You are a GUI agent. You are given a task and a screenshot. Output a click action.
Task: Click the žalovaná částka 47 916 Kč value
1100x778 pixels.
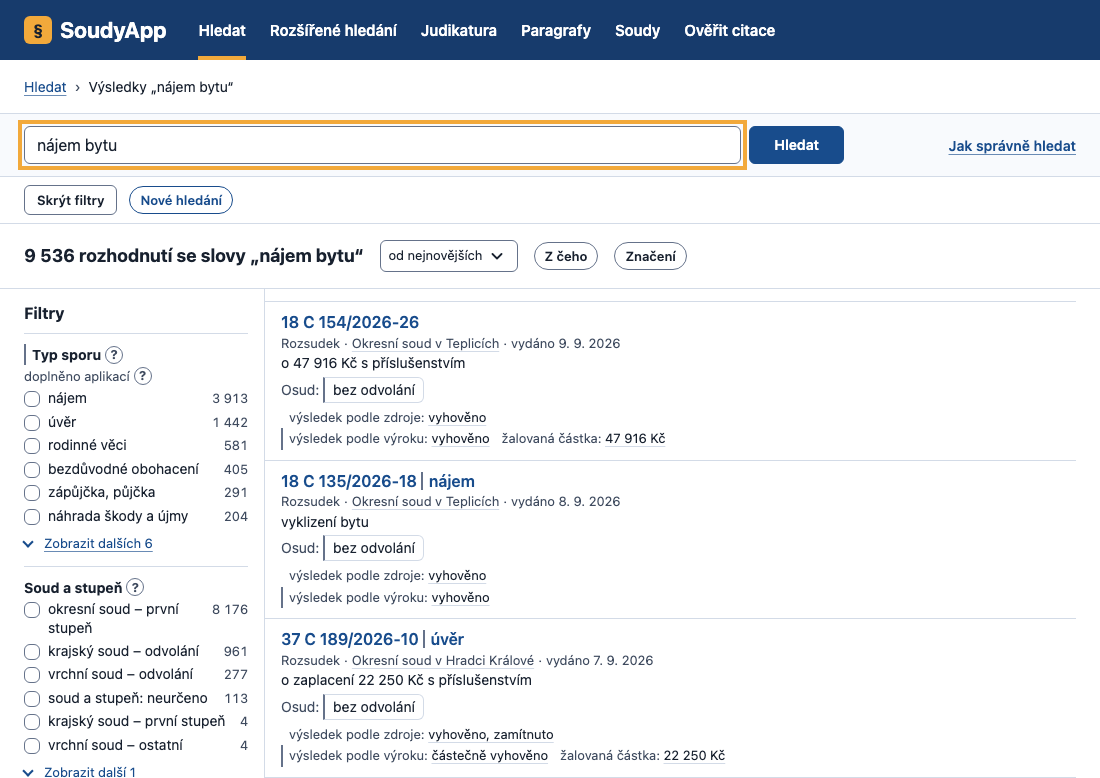635,438
